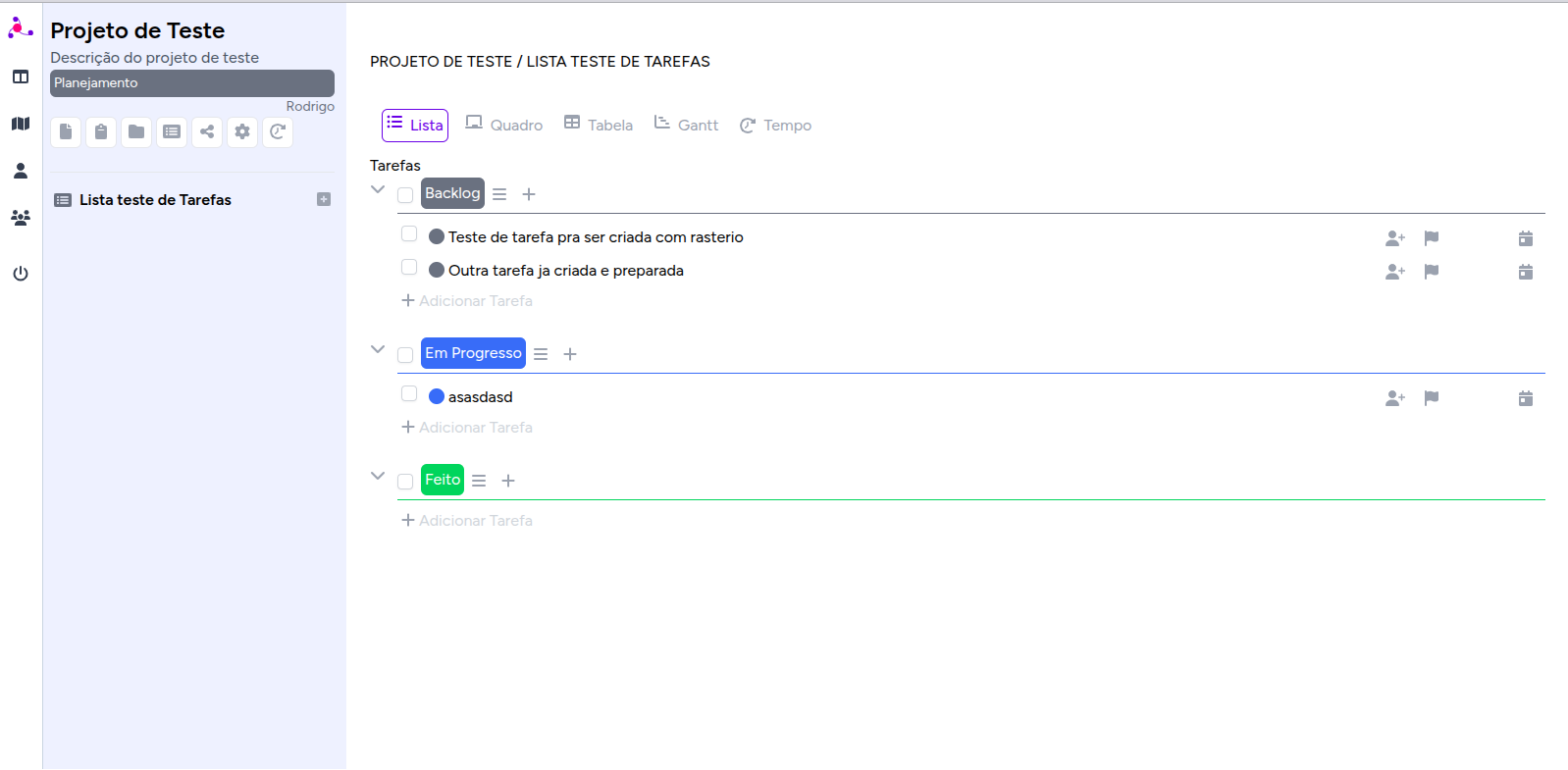
Task: Click plus icon beside Lista teste de Tarefas
Action: [324, 199]
